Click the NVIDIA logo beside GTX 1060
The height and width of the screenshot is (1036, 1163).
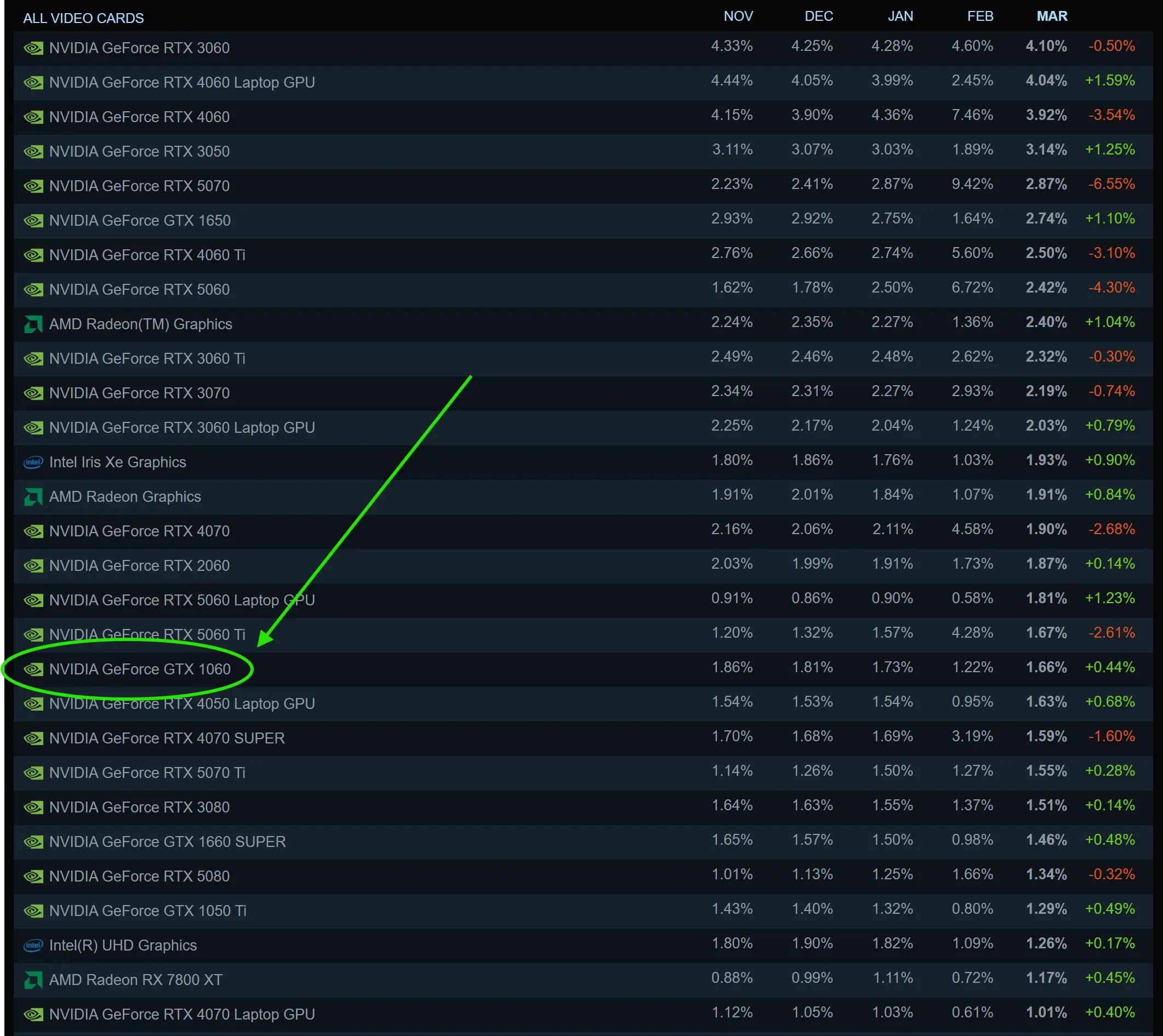coord(33,669)
